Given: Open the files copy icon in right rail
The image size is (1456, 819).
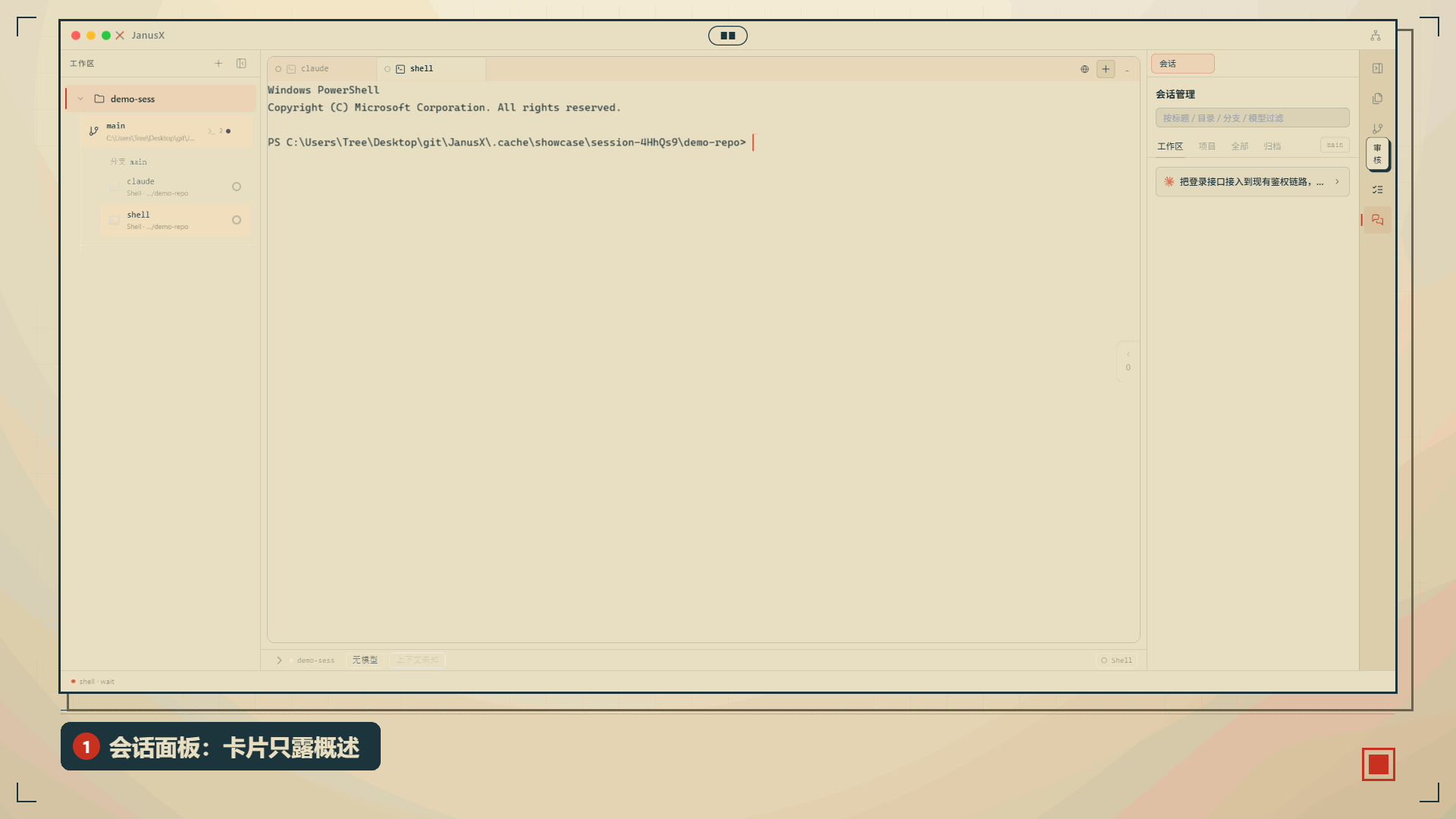Looking at the screenshot, I should coord(1377,99).
